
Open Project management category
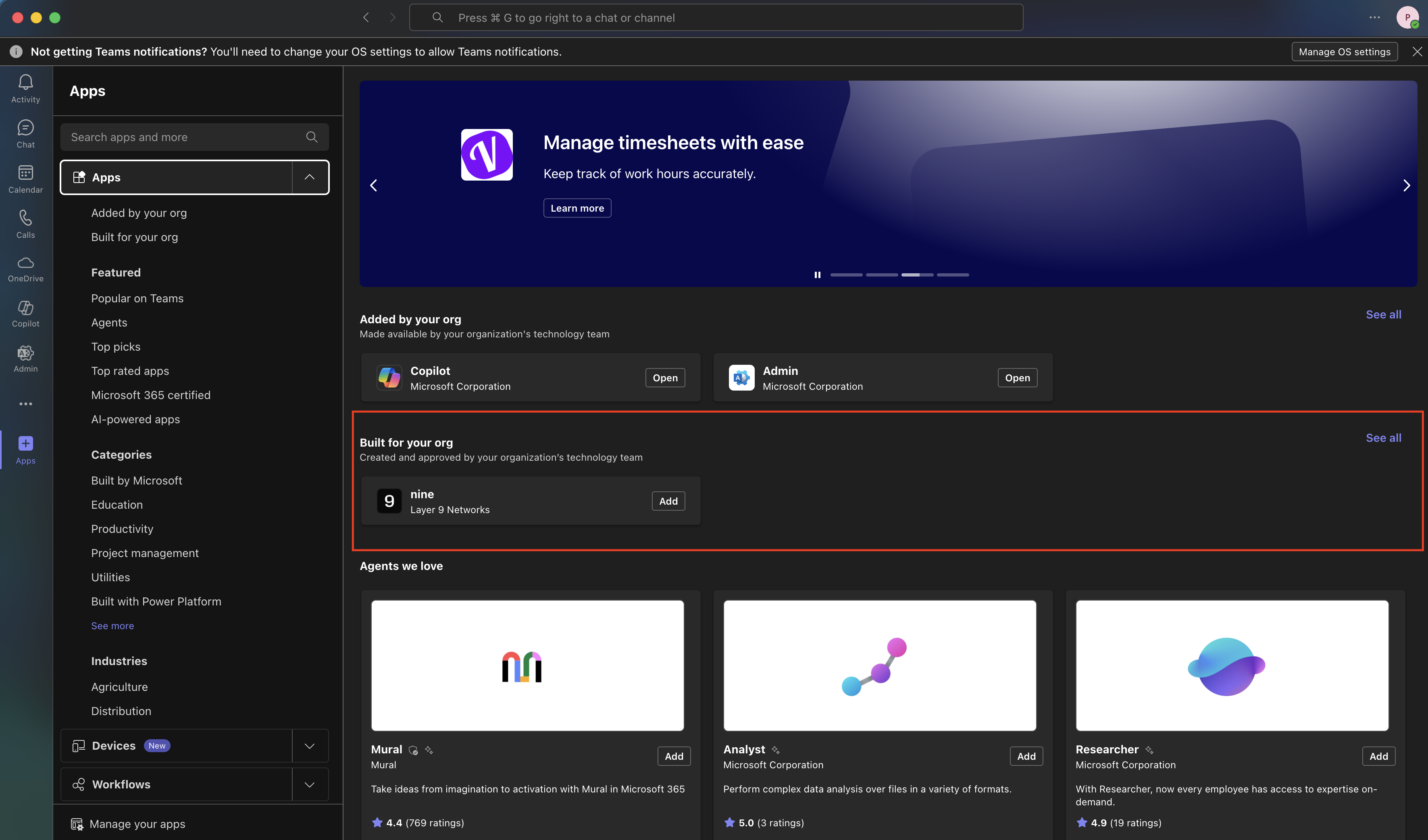[144, 553]
